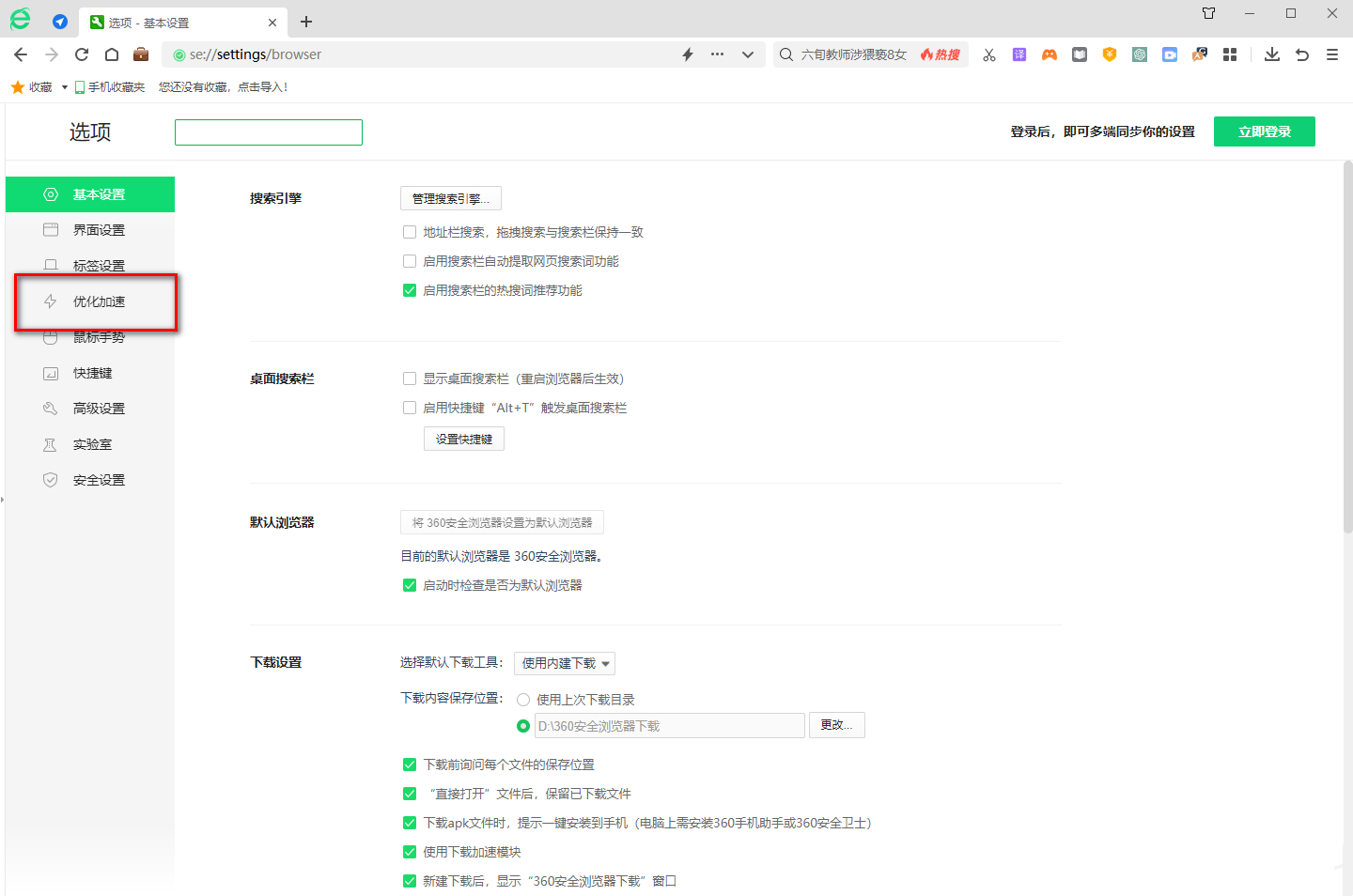Open the orange game controller extension

tap(1050, 54)
